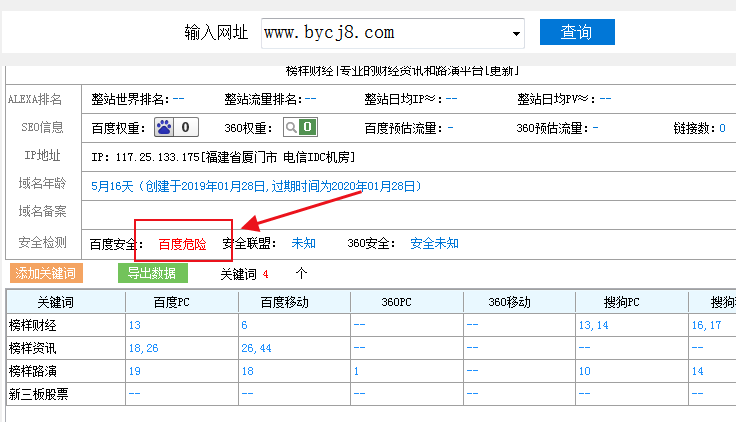
Task: Click the Baidu paw weight icon
Action: point(164,127)
